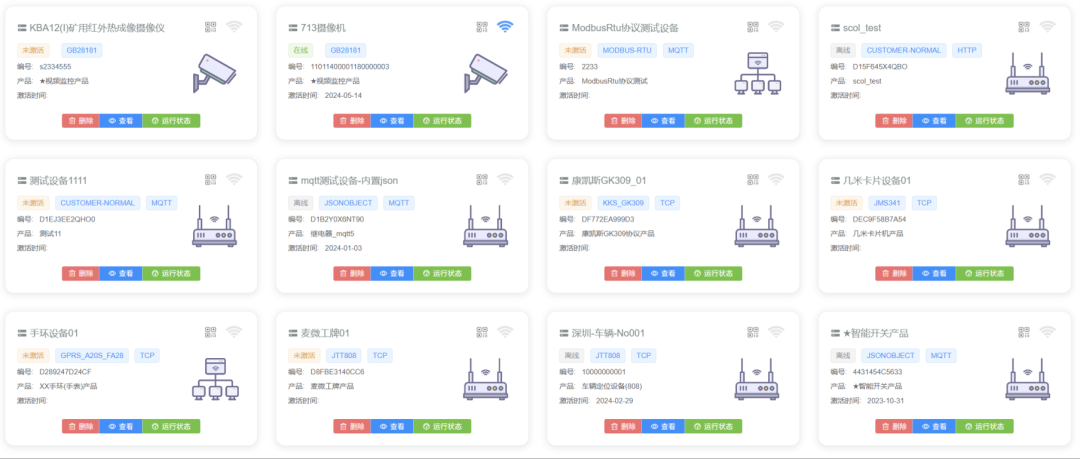Delete the 测试设备1111 device
Screen dimensions: 1080x459
(x=80, y=274)
